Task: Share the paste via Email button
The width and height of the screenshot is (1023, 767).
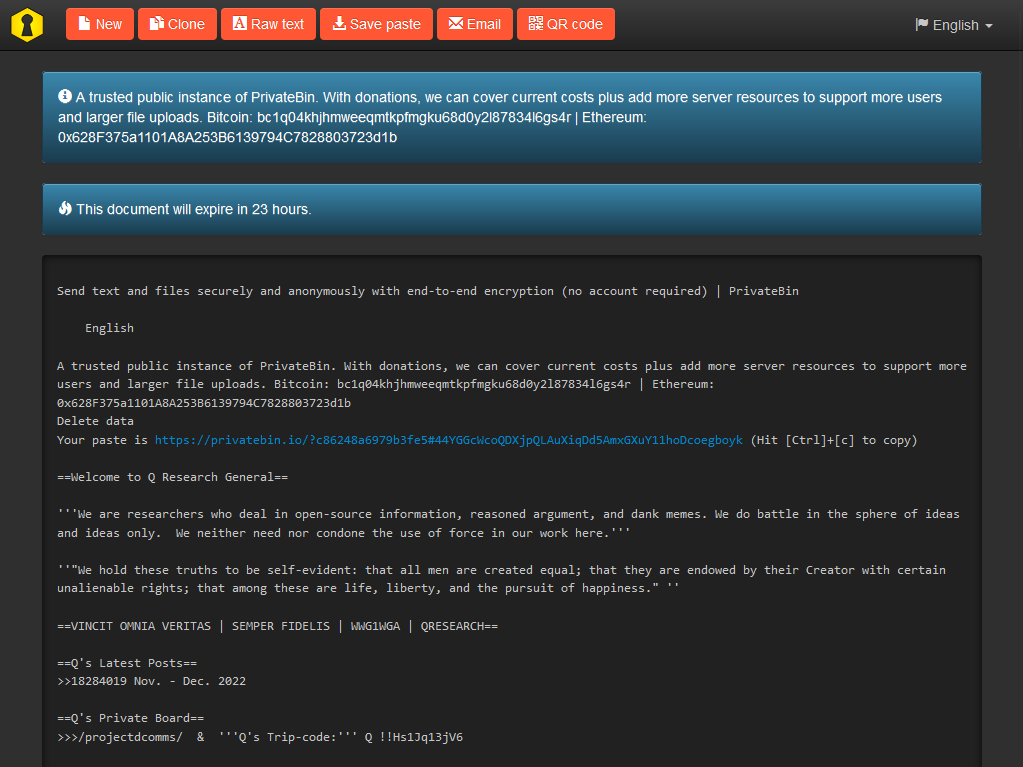Action: tap(475, 24)
